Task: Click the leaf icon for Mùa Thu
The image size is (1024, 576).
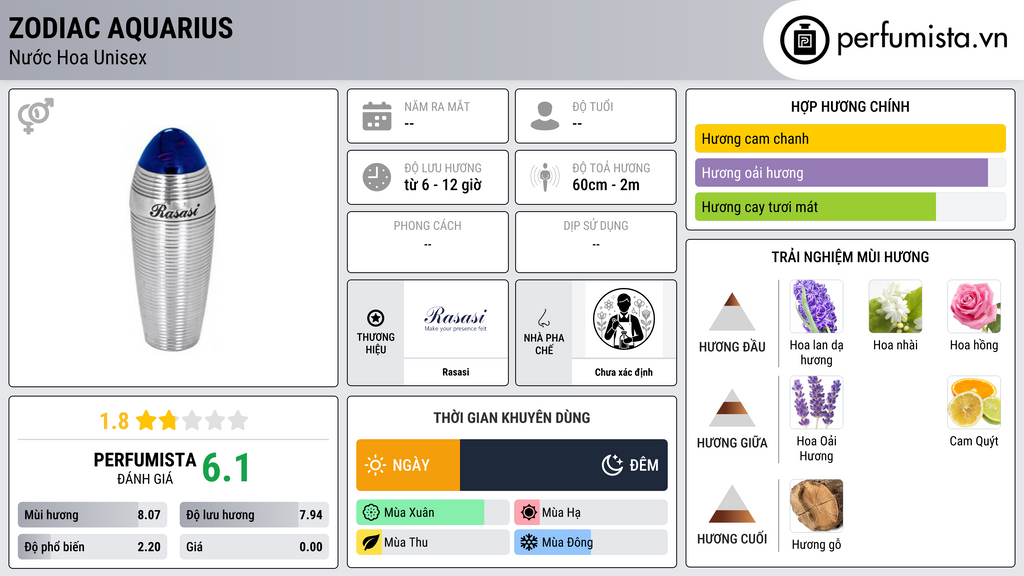Action: 371,542
